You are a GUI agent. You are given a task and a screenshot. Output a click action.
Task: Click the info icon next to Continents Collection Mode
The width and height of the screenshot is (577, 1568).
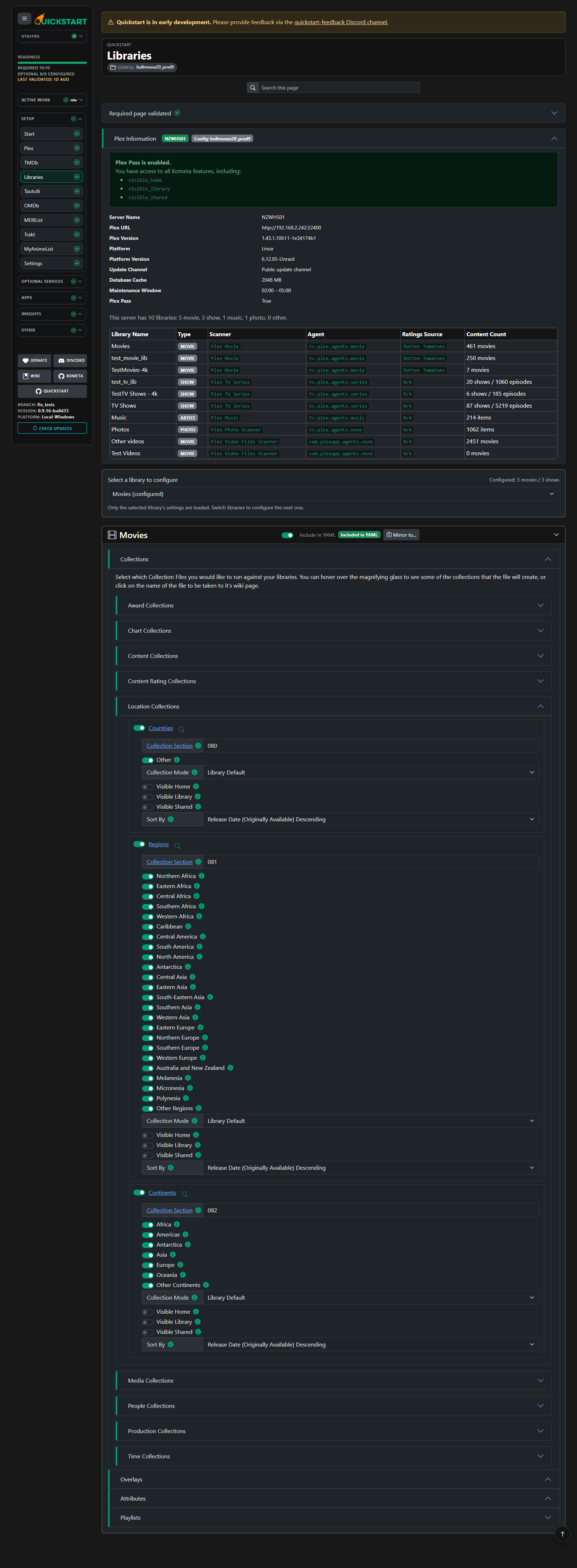(194, 1298)
